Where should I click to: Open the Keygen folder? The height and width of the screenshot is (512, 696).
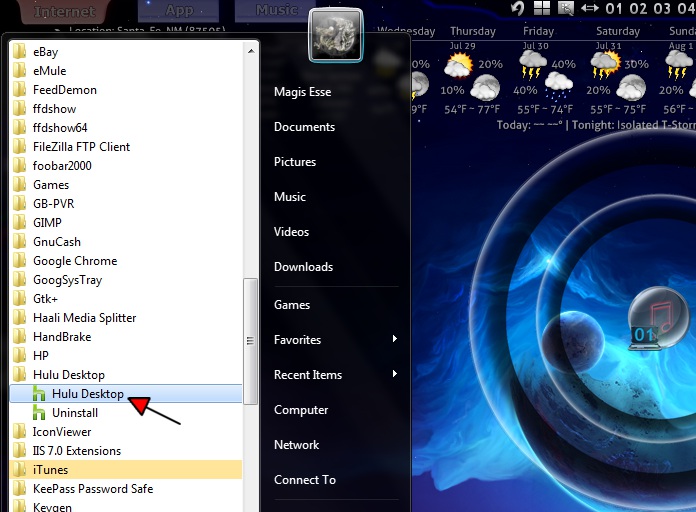click(126, 506)
